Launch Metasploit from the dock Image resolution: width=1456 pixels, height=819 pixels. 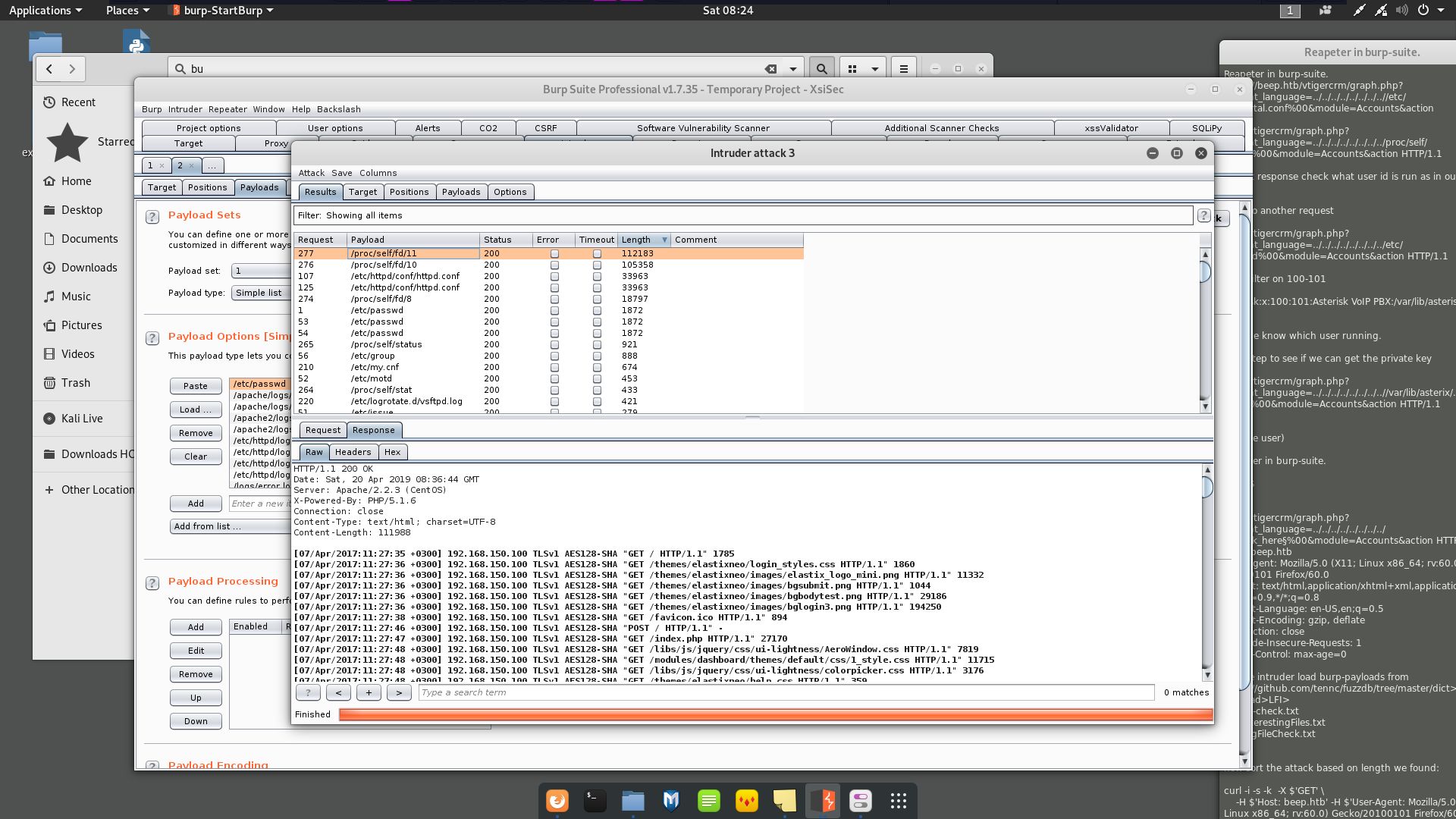click(x=671, y=801)
